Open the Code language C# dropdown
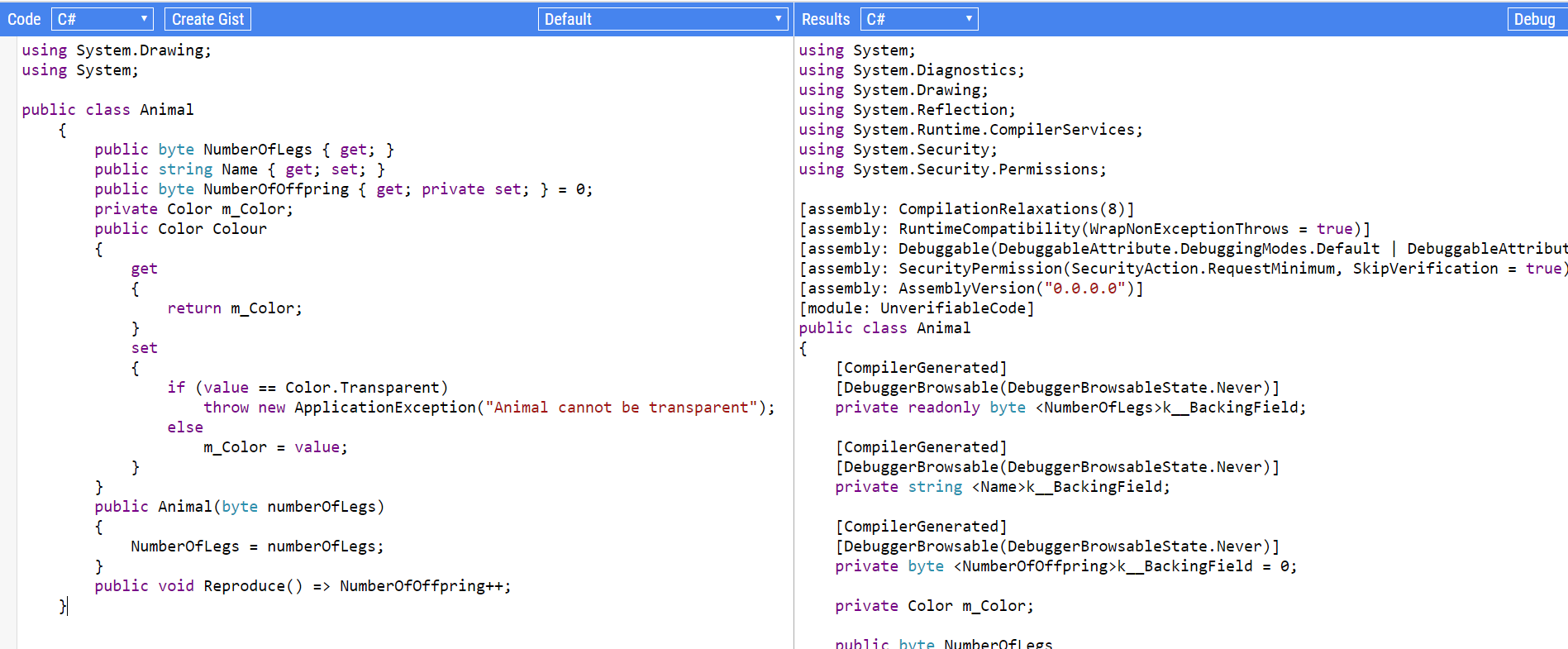Image resolution: width=1568 pixels, height=649 pixels. tap(102, 19)
